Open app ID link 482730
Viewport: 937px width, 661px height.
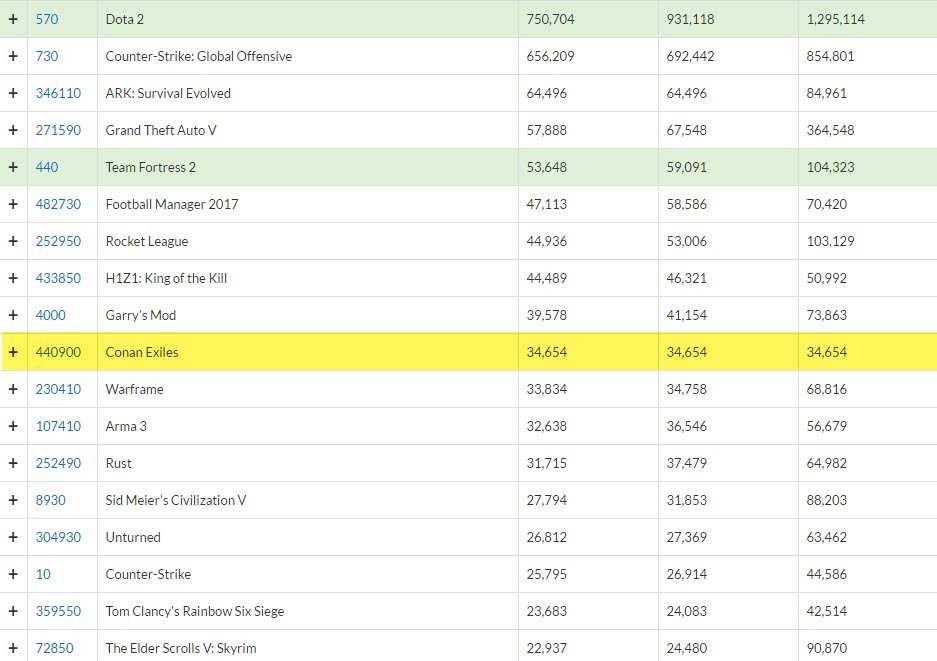[58, 204]
